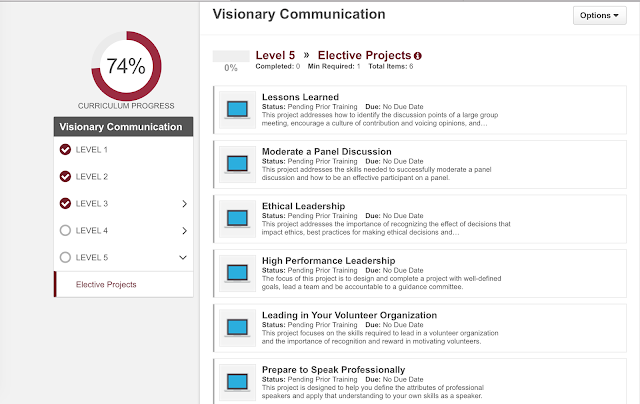640x404 pixels.
Task: Click the Moderate a Panel Discussion laptop icon
Action: click(237, 164)
